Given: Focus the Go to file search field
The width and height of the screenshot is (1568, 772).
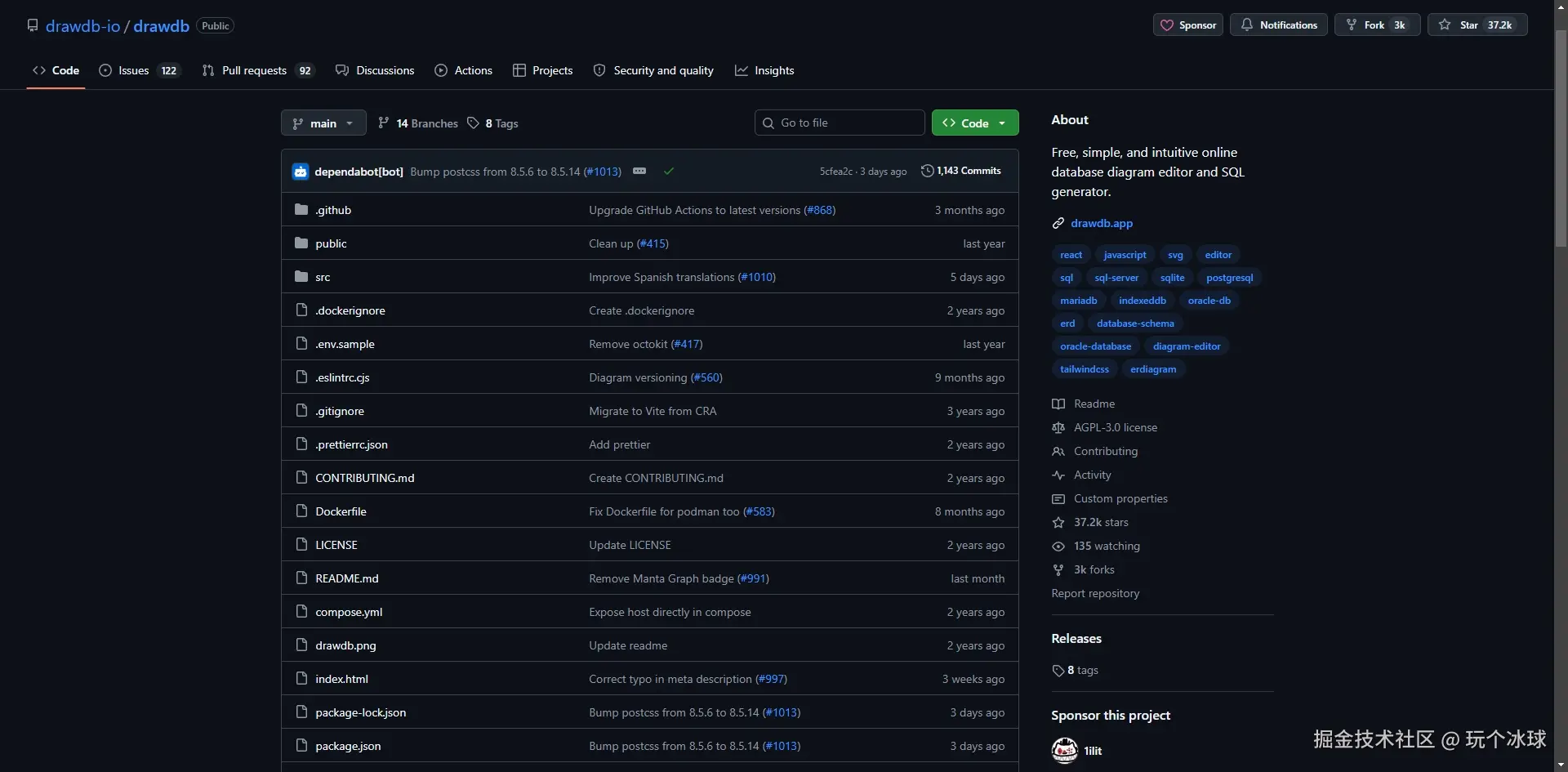Looking at the screenshot, I should coord(840,123).
